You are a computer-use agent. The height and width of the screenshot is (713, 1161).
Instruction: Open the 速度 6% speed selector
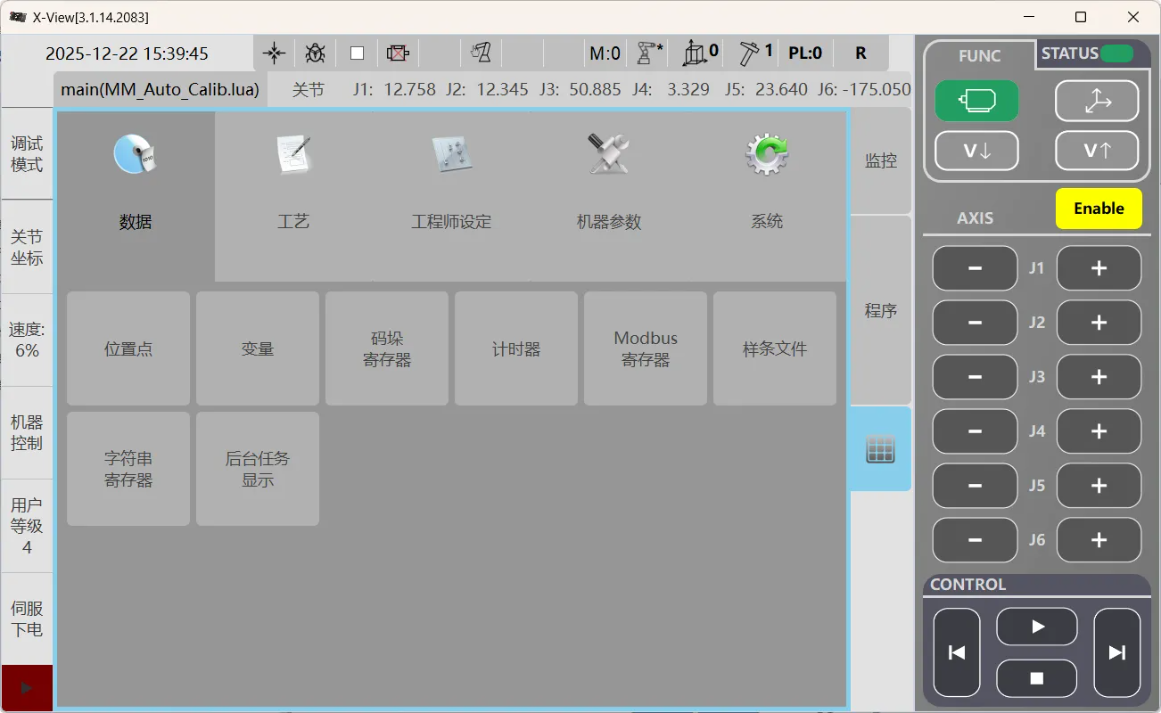tap(27, 340)
